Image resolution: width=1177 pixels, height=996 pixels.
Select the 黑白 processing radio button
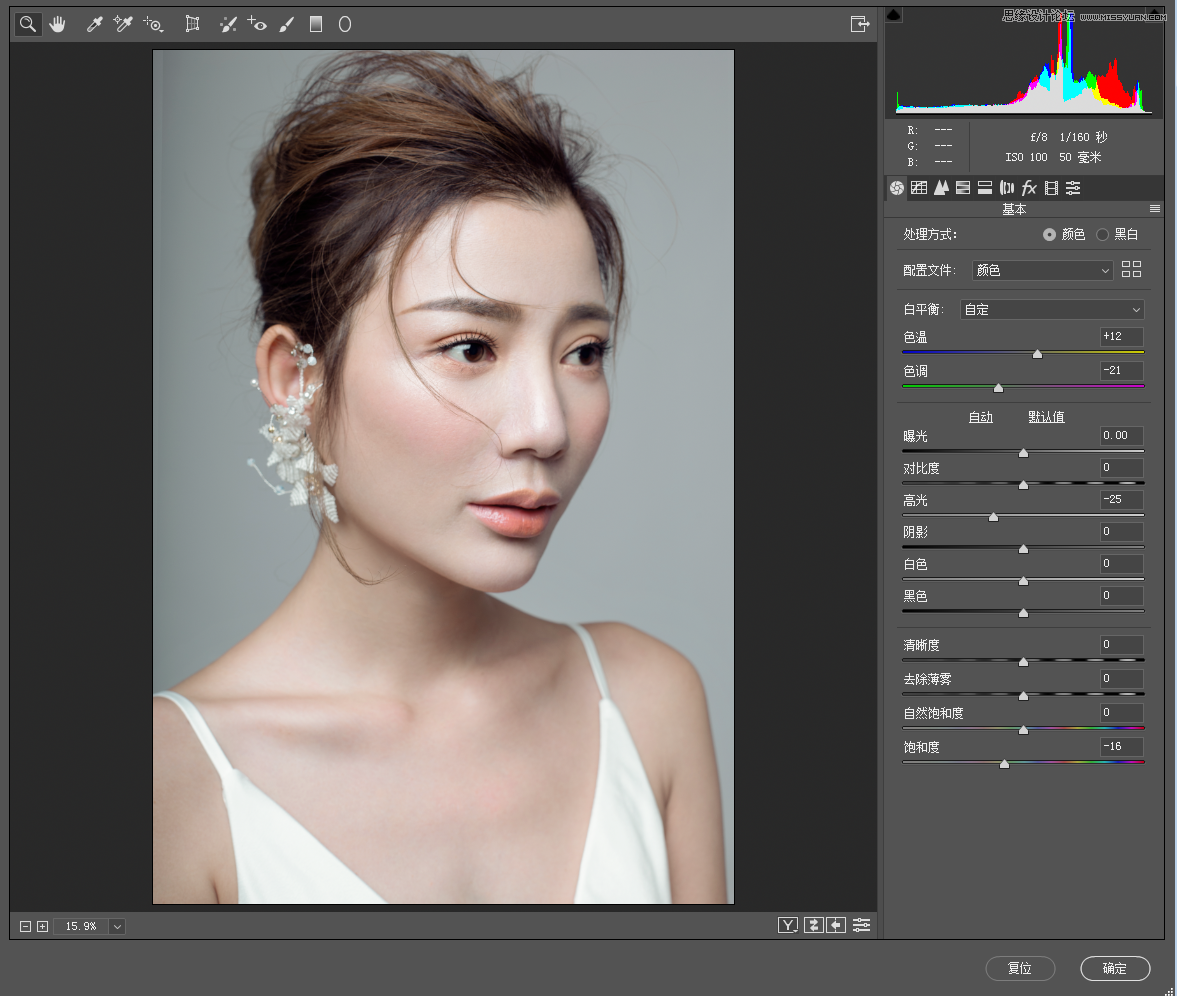1103,235
